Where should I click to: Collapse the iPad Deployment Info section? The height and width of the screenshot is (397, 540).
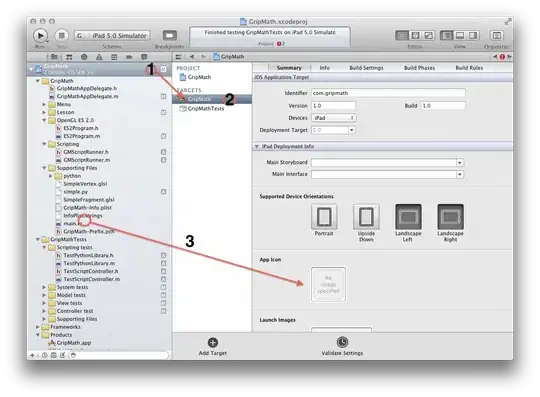(x=257, y=146)
